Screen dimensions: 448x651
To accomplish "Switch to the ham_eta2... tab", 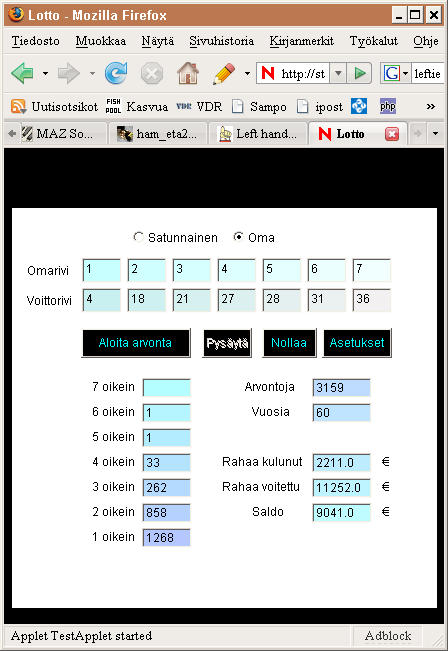I will 158,134.
